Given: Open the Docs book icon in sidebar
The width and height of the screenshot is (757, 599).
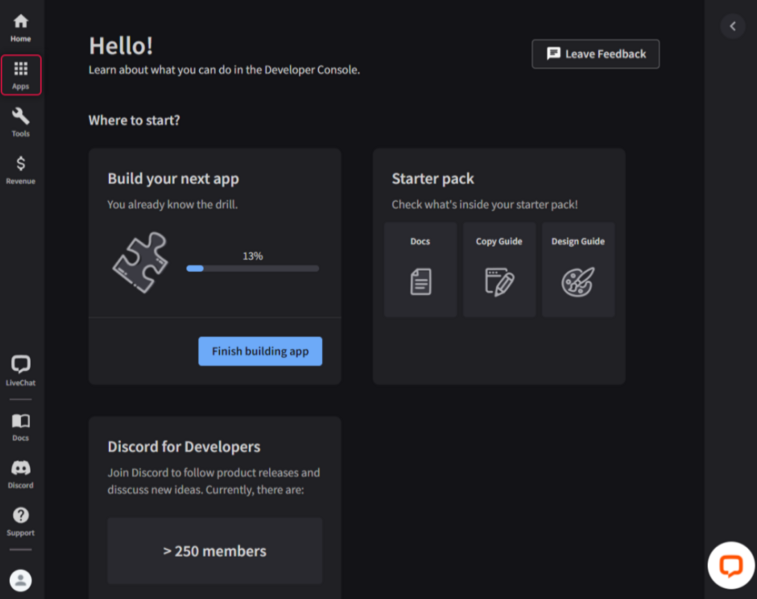Looking at the screenshot, I should (21, 426).
